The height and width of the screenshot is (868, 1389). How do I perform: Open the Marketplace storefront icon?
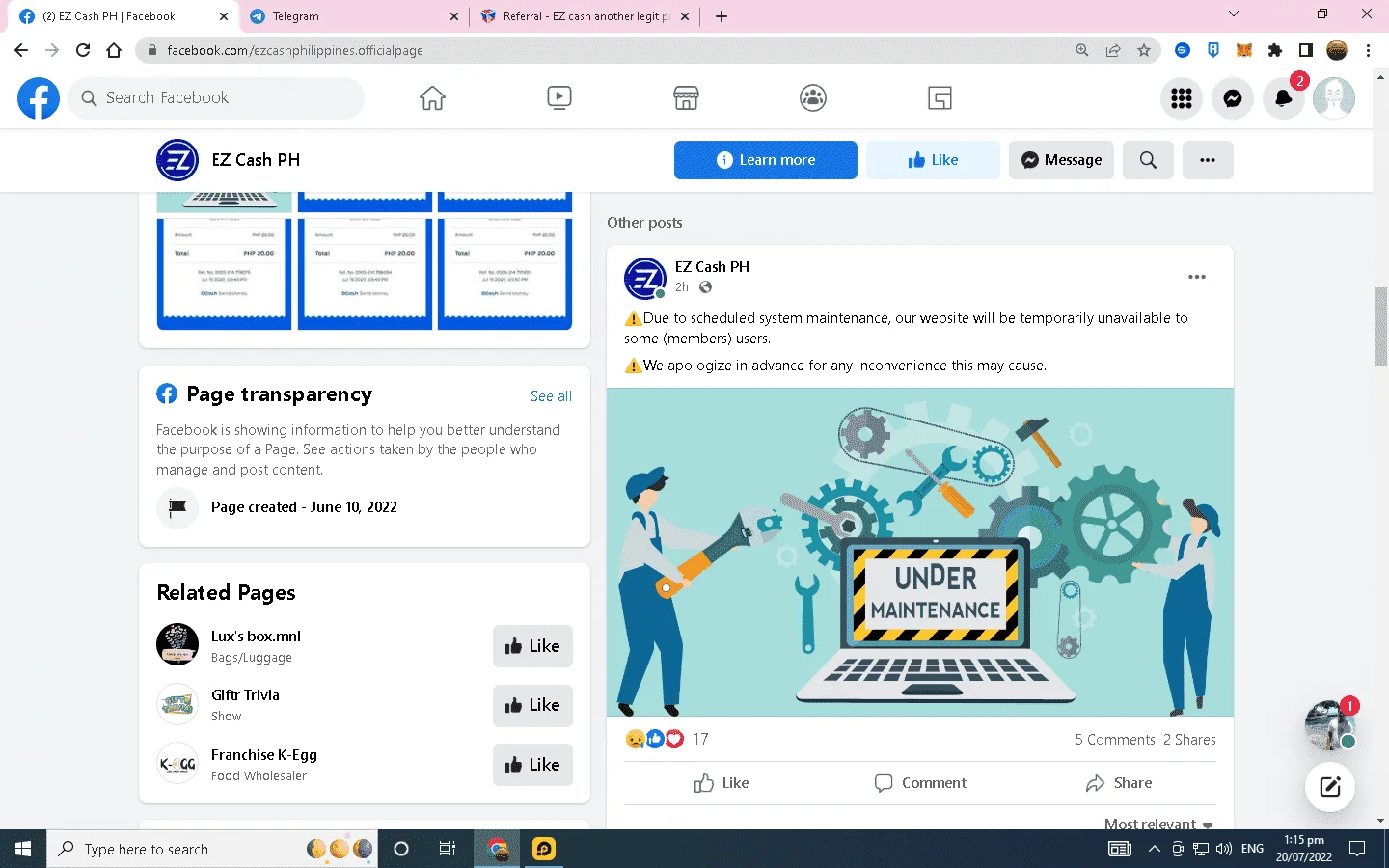686,98
